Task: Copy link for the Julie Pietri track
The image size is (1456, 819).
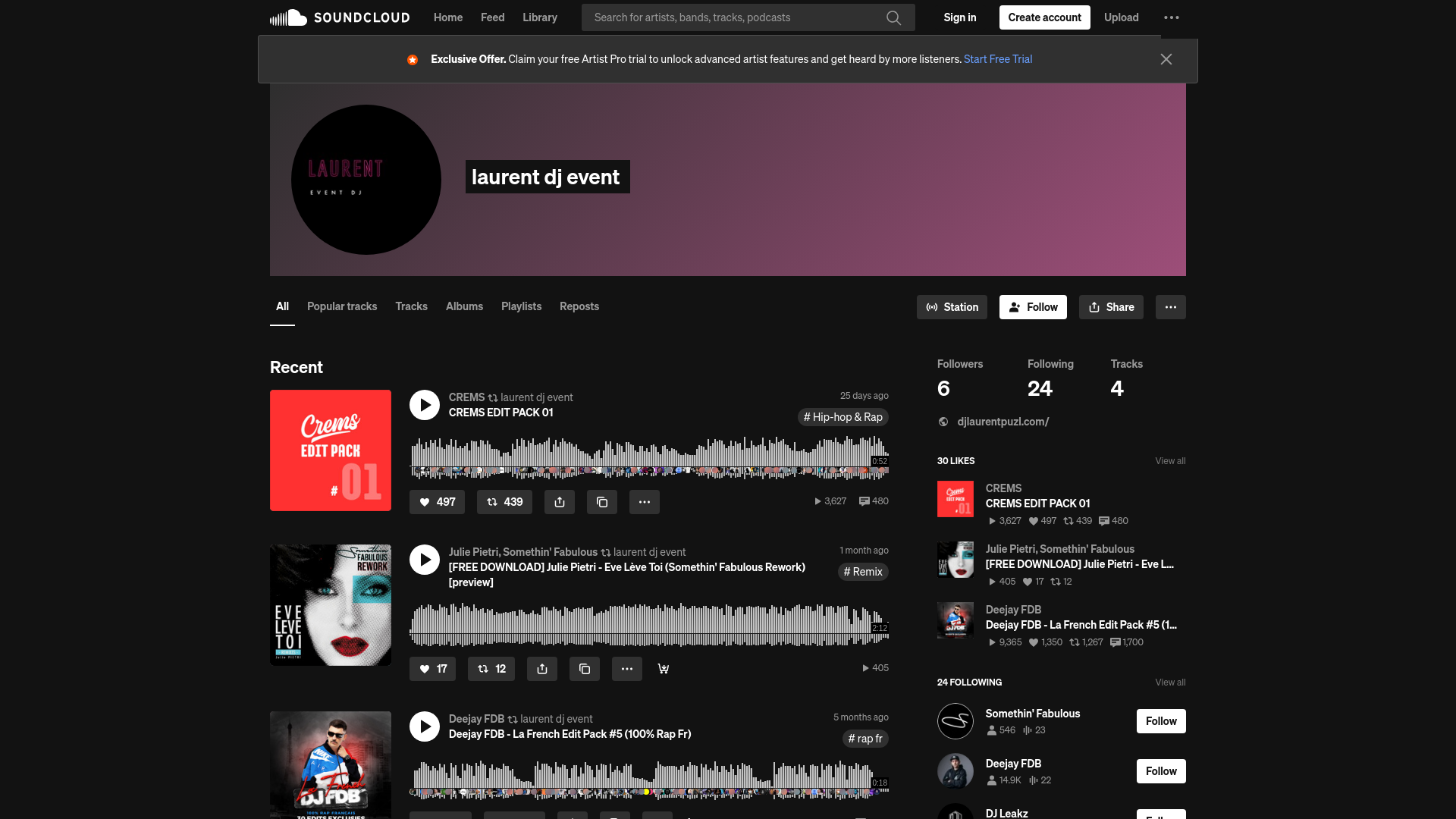Action: tap(584, 669)
